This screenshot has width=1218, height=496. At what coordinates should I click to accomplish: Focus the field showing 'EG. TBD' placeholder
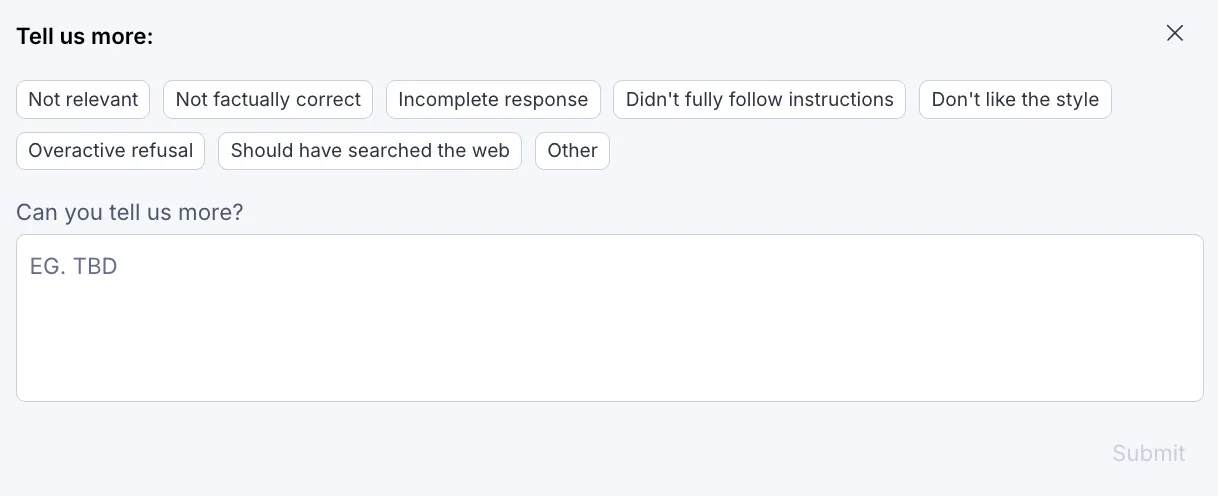point(610,318)
